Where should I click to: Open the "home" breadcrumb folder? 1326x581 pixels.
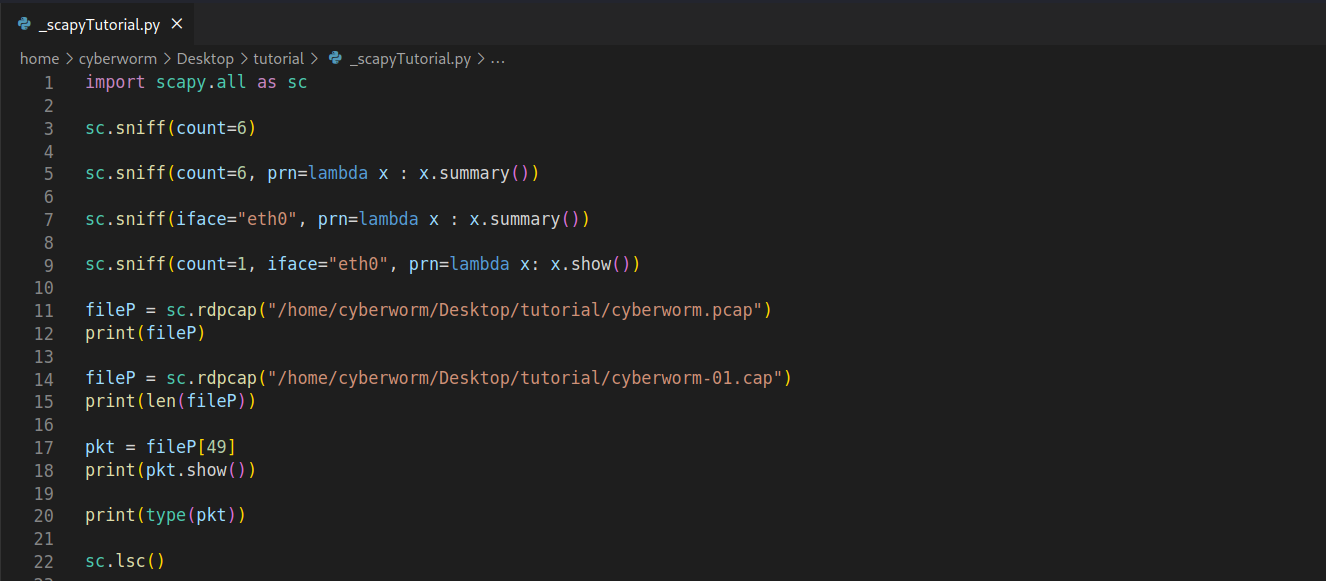(39, 59)
